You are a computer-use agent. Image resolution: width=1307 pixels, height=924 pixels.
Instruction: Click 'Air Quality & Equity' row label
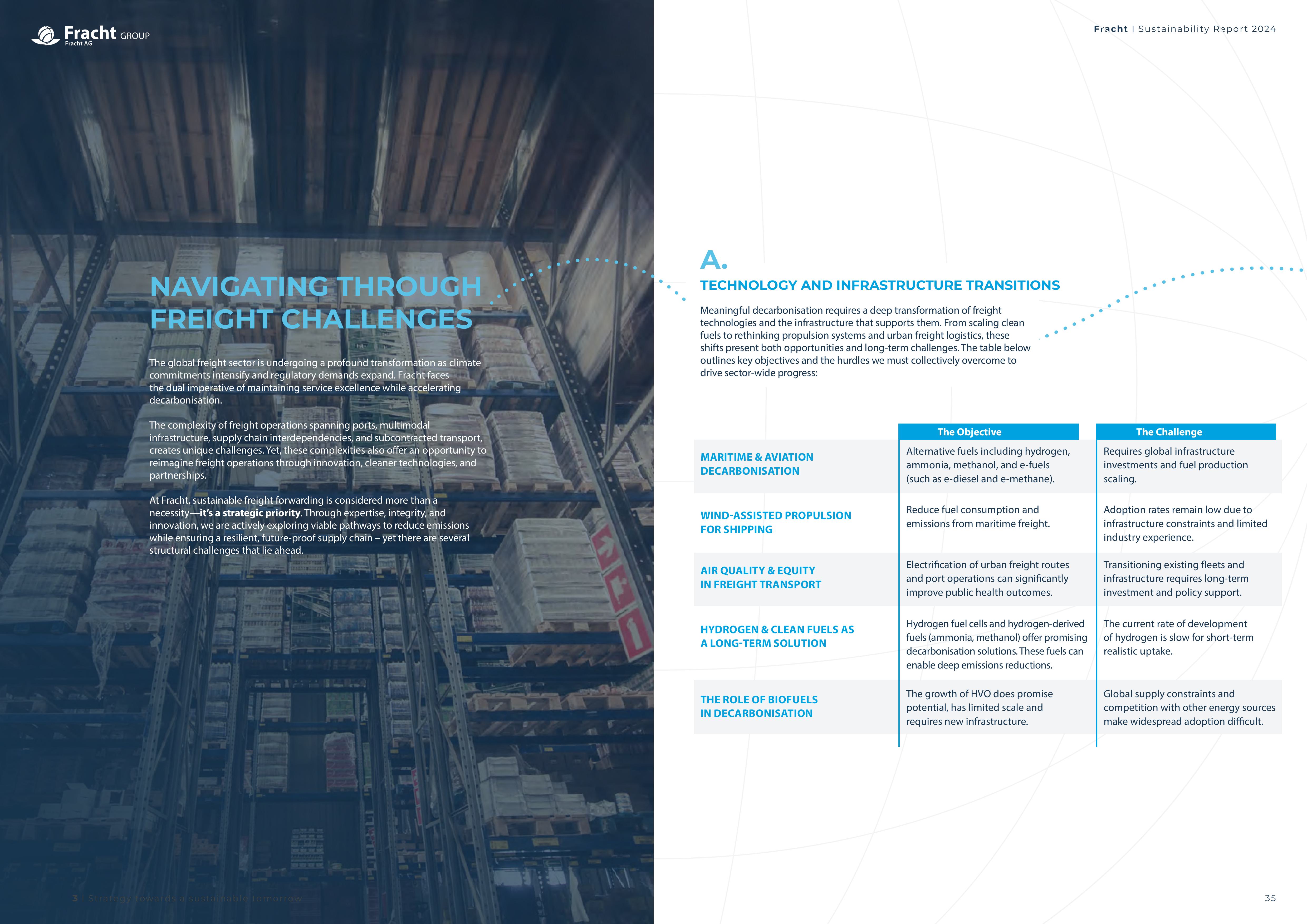pos(761,577)
